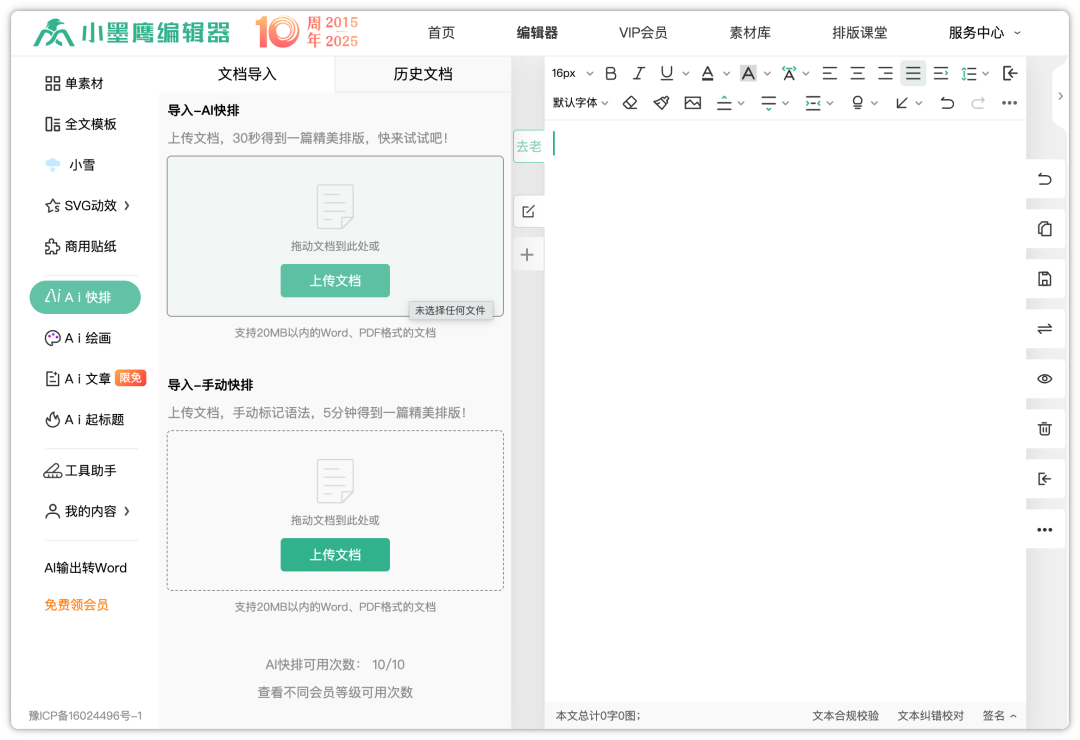Open the VIP会员 menu item
Image resolution: width=1080 pixels, height=740 pixels.
(x=643, y=33)
